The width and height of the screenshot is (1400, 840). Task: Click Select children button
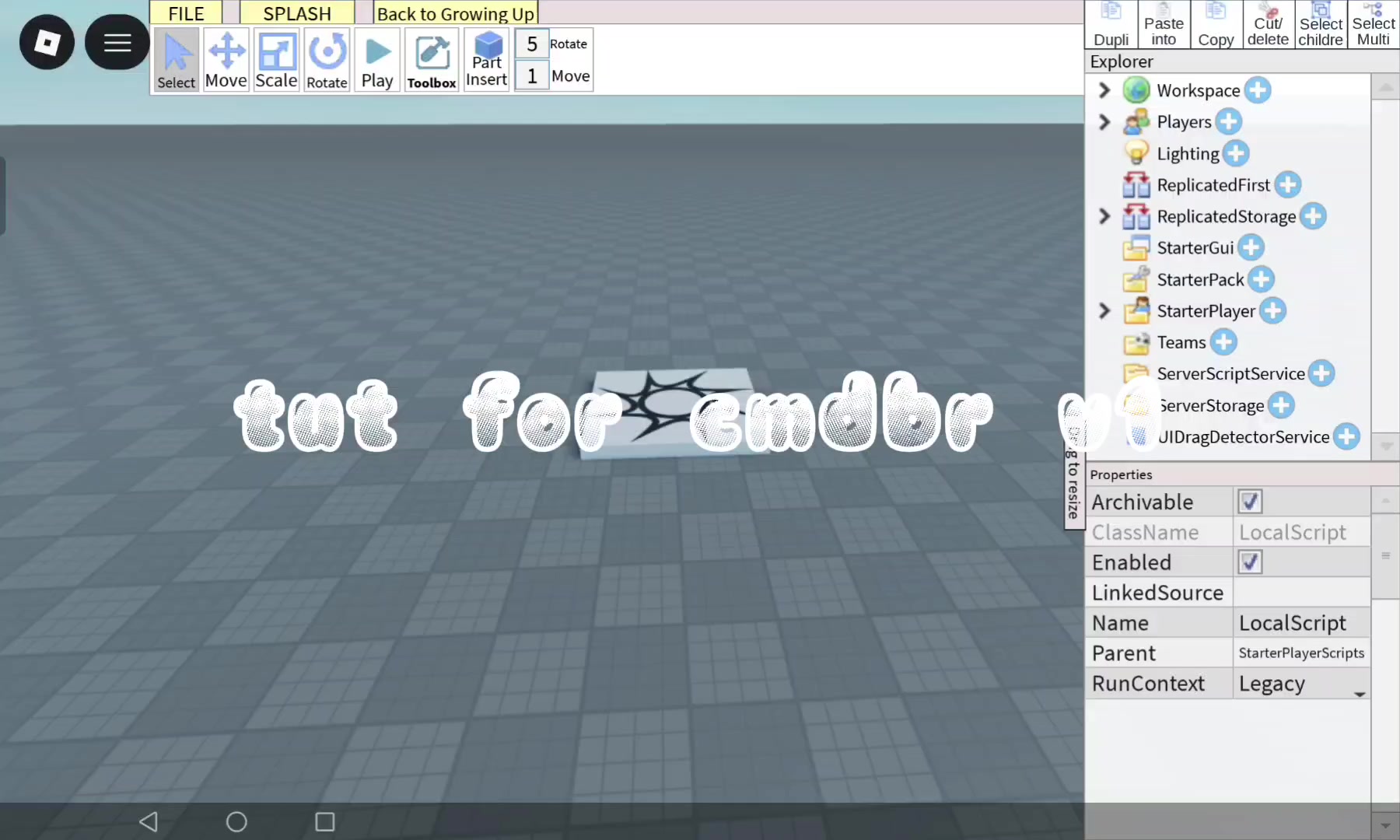1321,25
